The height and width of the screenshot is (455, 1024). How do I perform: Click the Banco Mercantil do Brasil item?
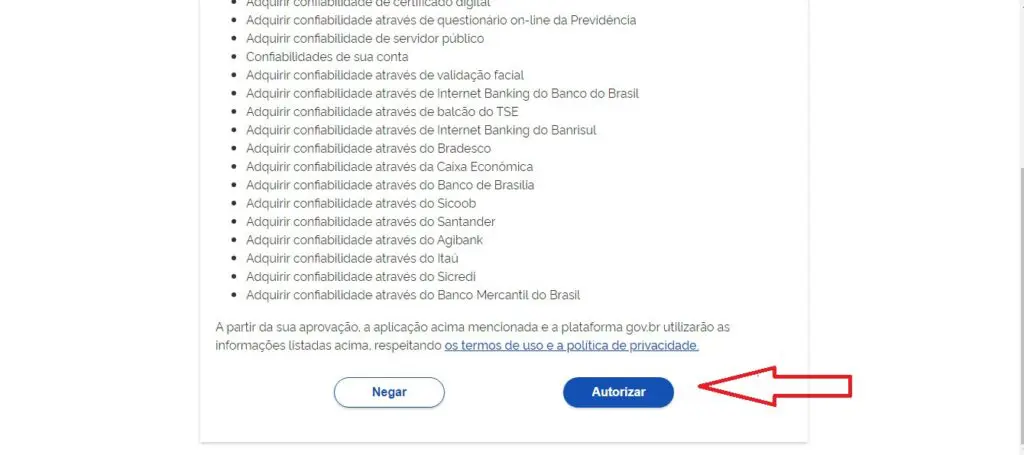pyautogui.click(x=413, y=295)
